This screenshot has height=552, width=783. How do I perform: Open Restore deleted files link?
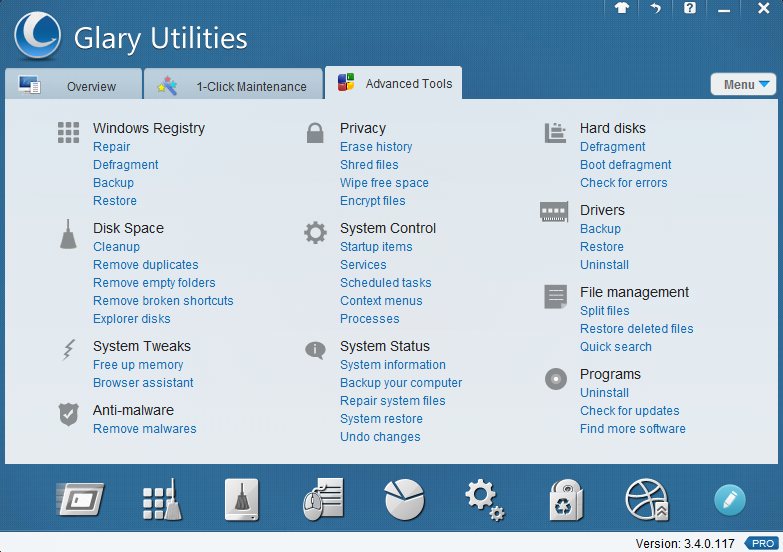click(637, 329)
